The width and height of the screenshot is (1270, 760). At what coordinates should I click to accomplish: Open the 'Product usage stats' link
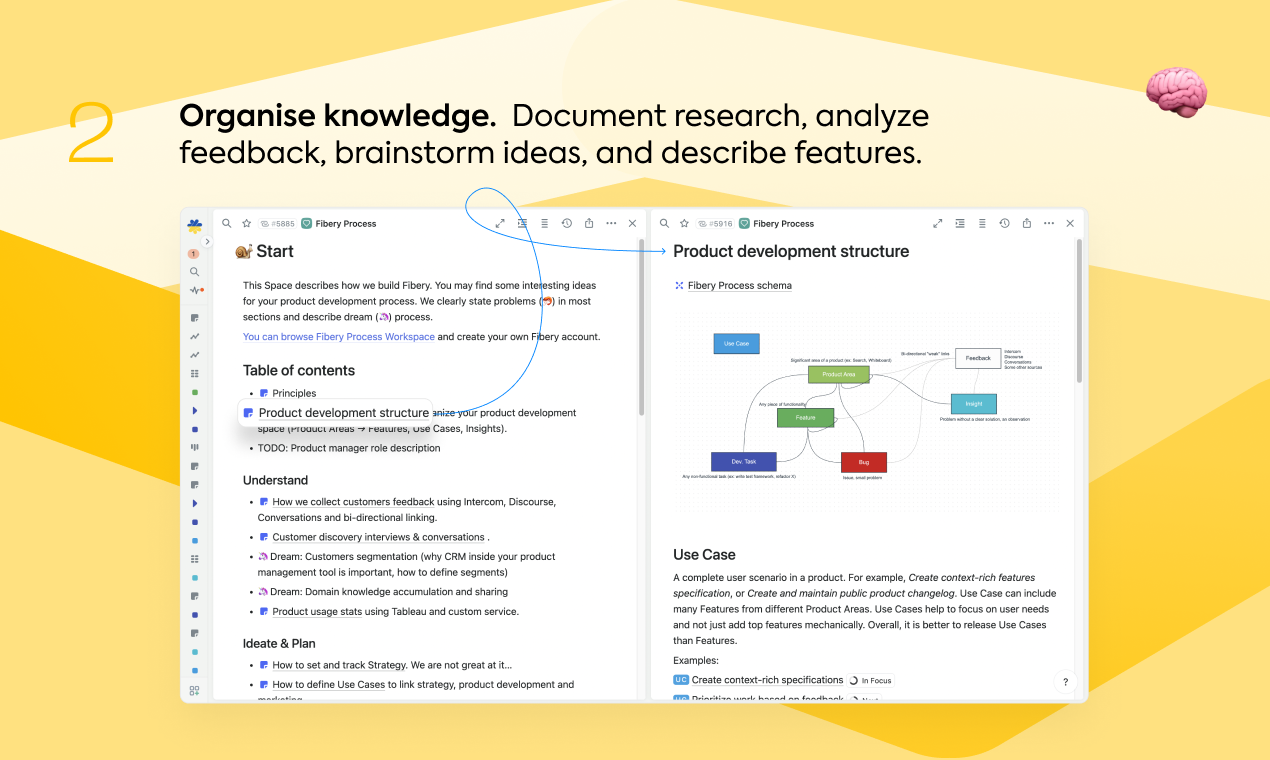coord(317,612)
